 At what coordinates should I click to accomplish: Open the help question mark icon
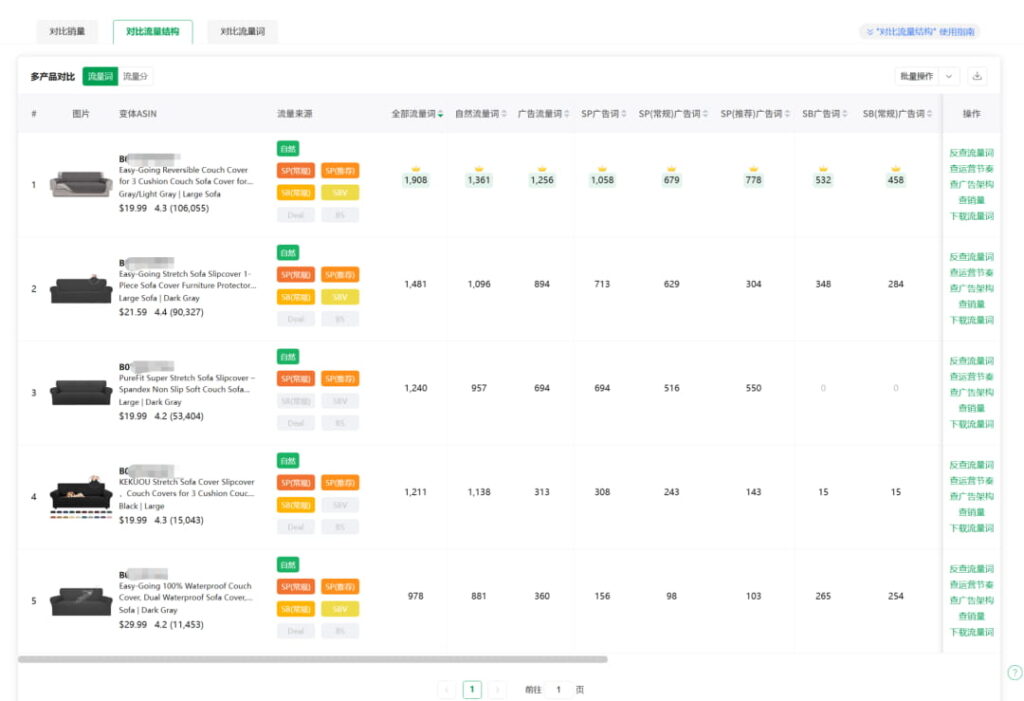point(1014,673)
